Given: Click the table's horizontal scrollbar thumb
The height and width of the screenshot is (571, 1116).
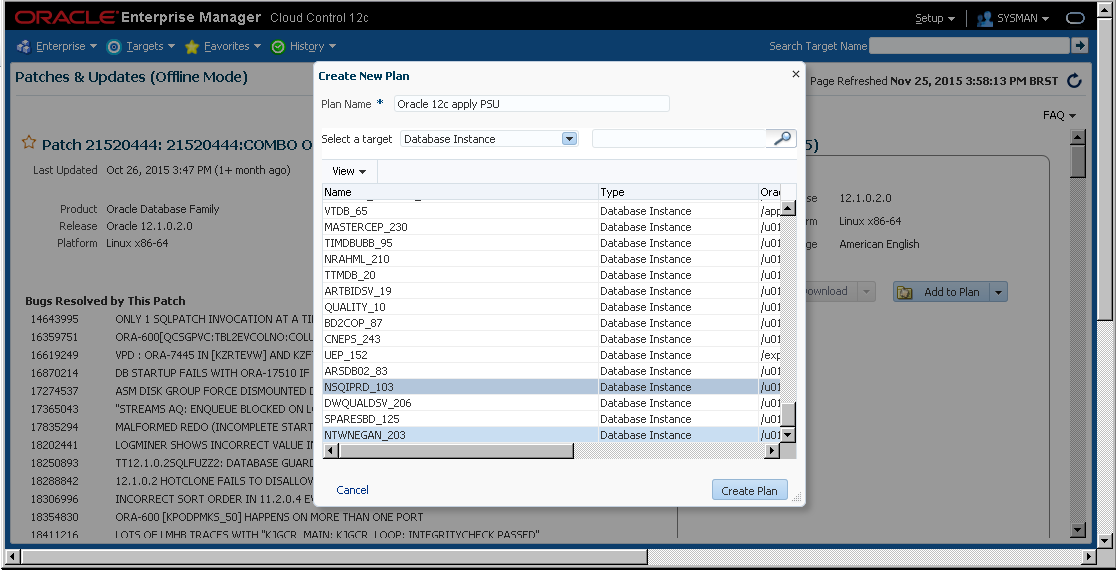Looking at the screenshot, I should click(x=456, y=451).
